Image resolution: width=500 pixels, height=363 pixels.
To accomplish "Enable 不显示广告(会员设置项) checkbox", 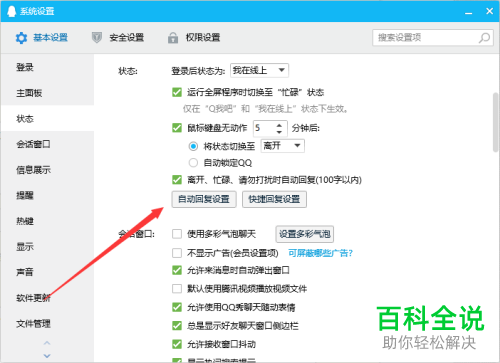I will coord(177,253).
